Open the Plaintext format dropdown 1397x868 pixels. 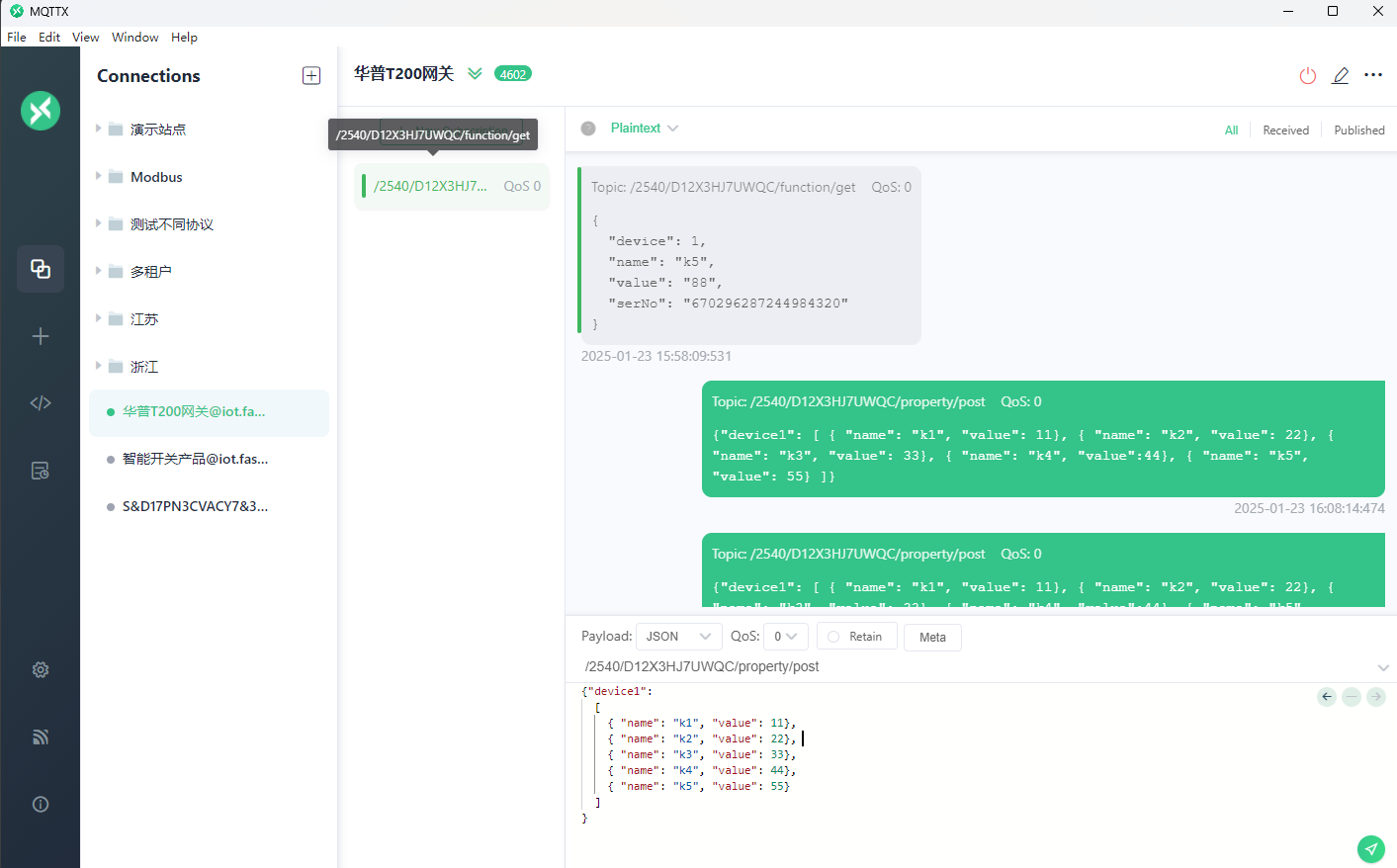pos(645,129)
